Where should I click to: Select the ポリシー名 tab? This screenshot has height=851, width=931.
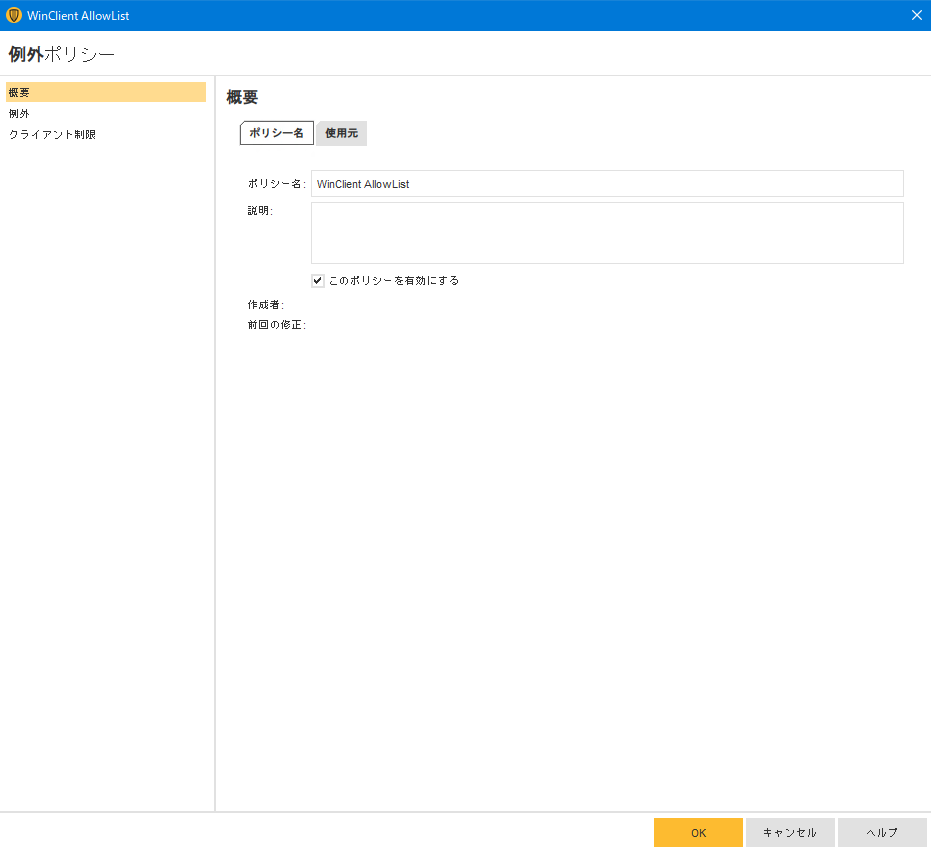click(276, 133)
